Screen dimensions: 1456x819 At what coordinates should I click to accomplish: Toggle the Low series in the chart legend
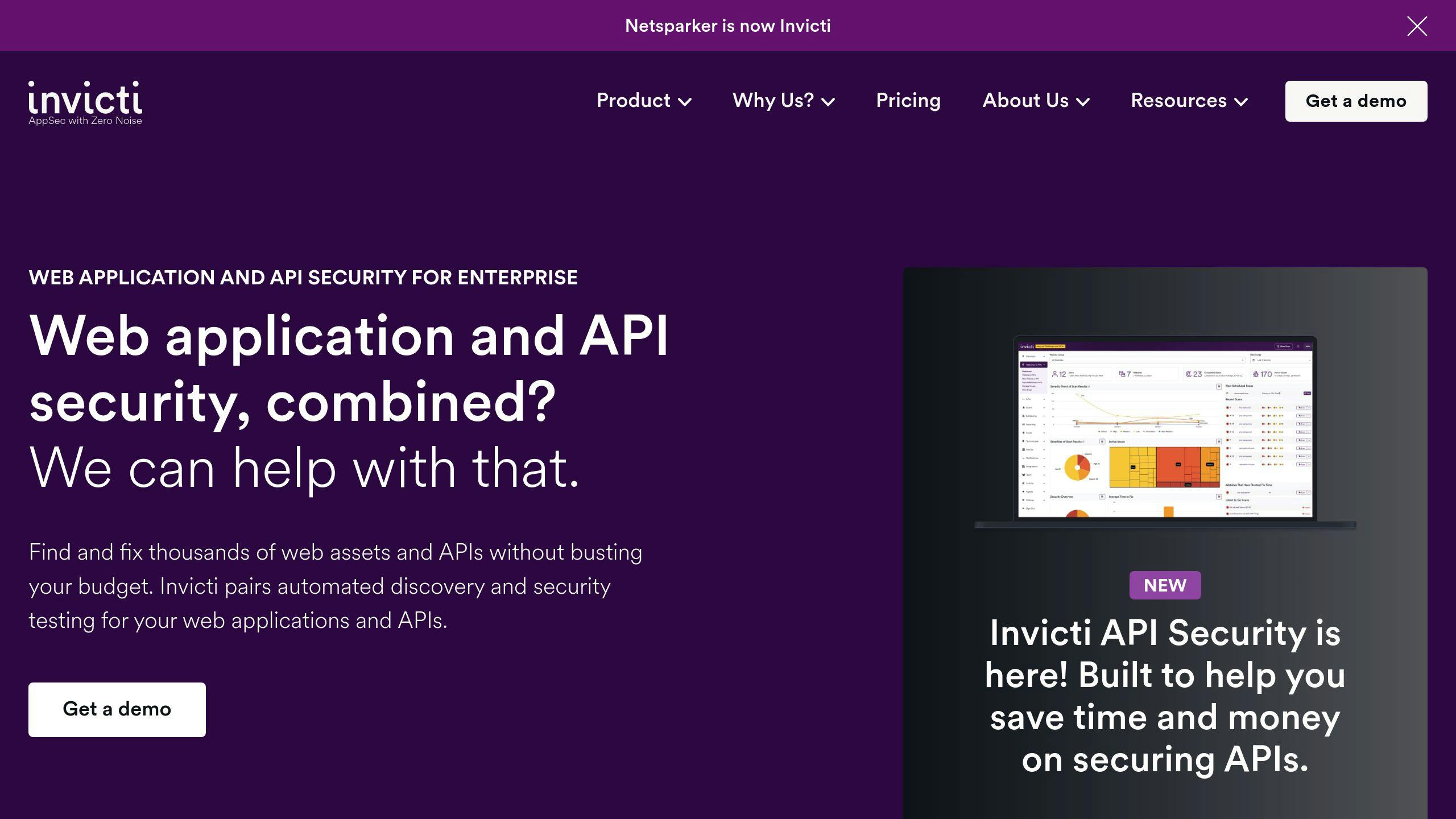tap(1136, 431)
